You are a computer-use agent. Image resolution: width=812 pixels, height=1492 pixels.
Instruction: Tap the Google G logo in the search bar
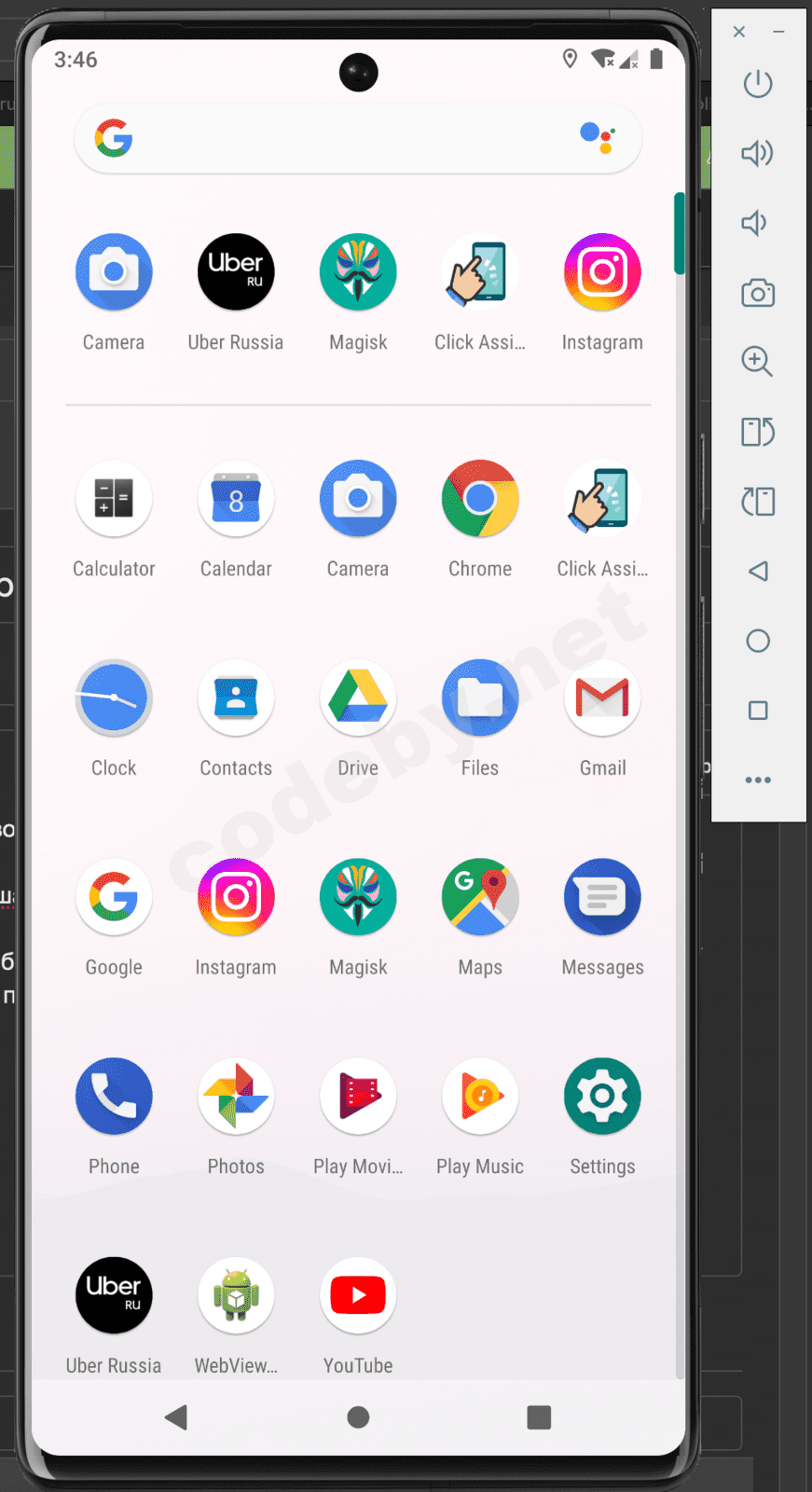[114, 138]
